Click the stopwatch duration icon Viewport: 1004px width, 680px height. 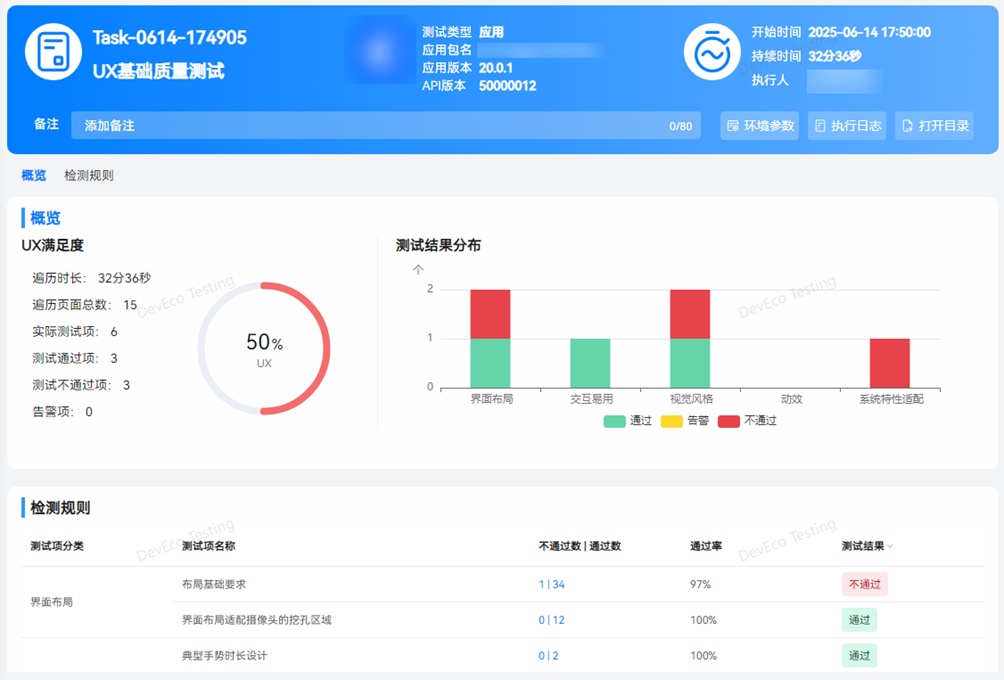pos(712,51)
